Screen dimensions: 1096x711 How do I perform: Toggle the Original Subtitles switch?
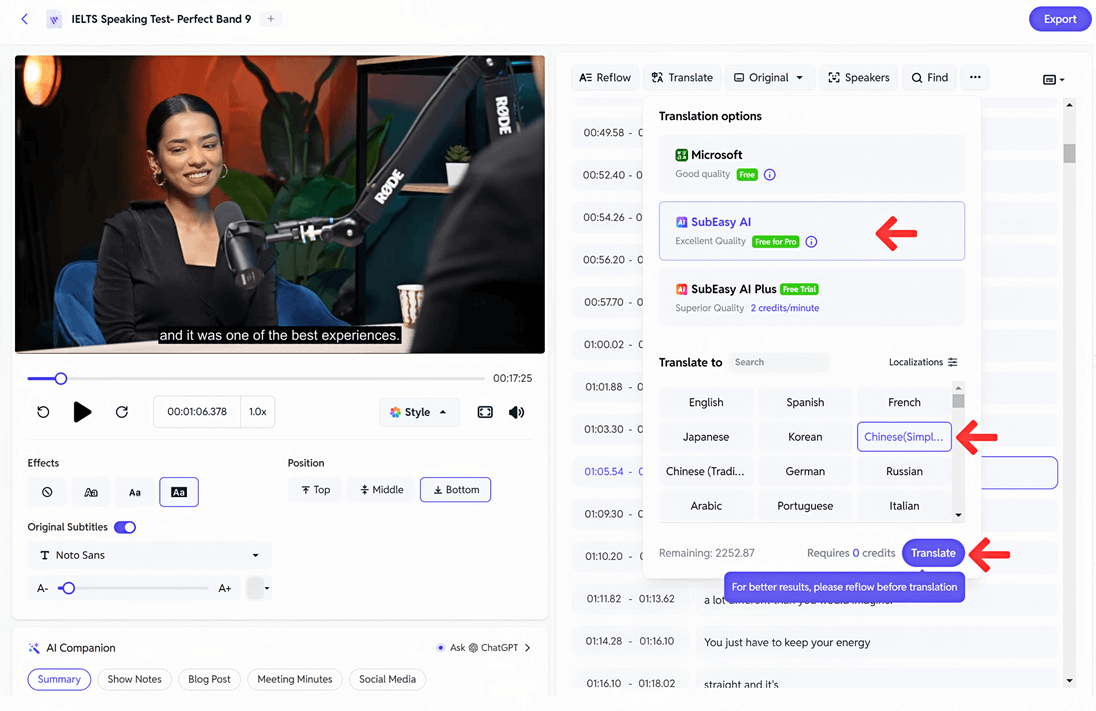pos(125,527)
